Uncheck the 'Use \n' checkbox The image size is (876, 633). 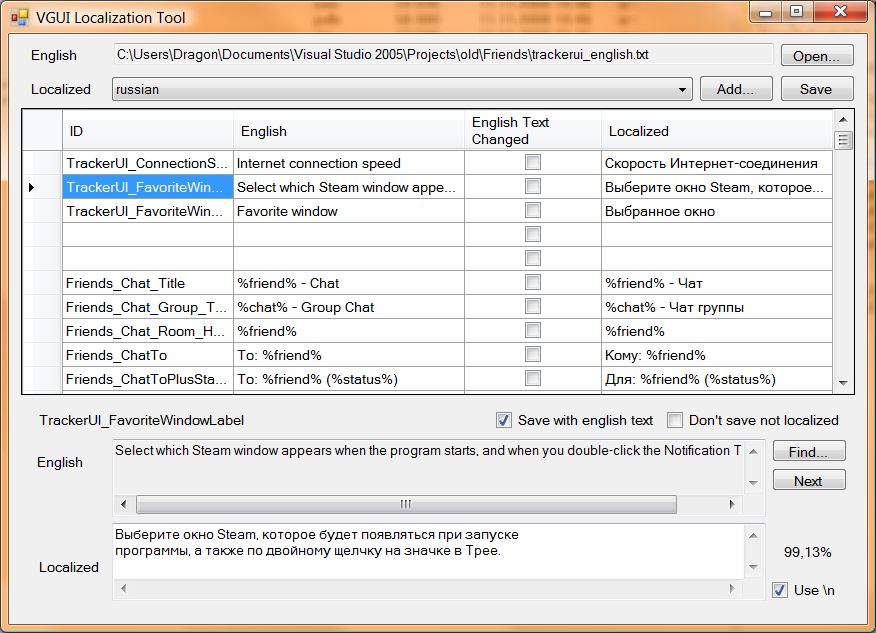click(x=780, y=590)
